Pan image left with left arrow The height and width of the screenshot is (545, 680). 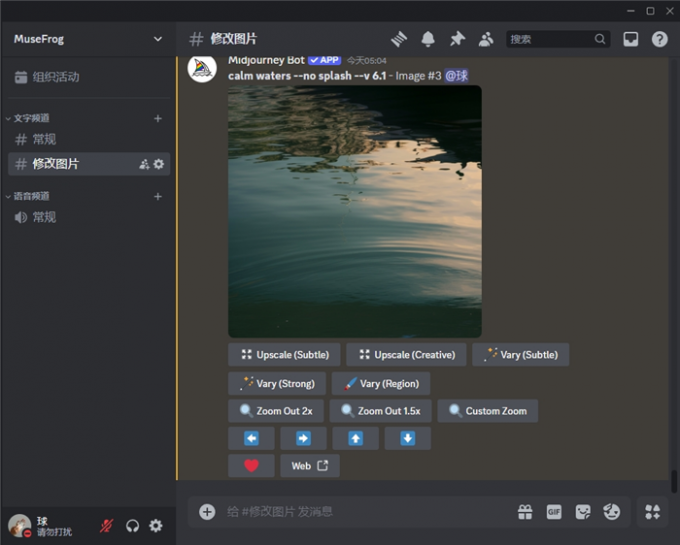pyautogui.click(x=251, y=438)
